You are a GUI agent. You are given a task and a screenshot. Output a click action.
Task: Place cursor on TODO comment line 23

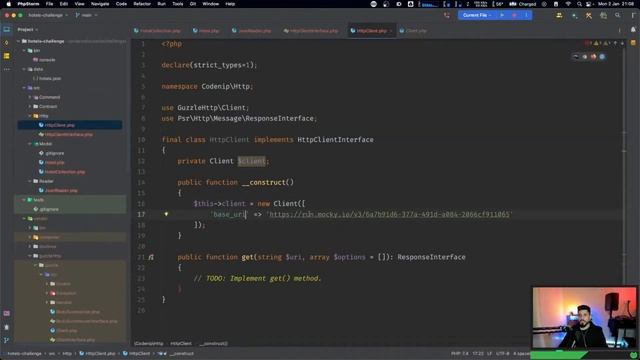tap(258, 278)
